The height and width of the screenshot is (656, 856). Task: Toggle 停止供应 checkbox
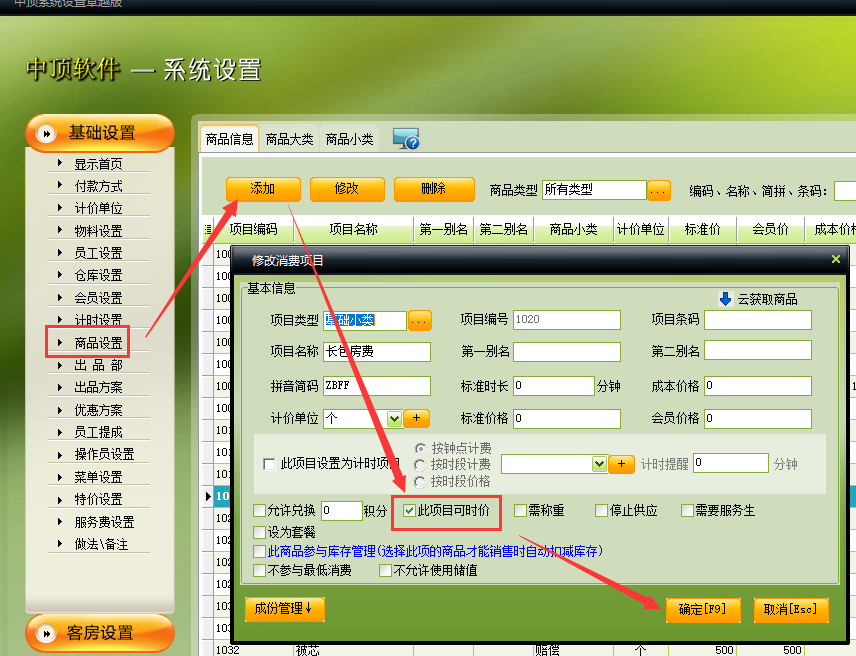click(601, 510)
